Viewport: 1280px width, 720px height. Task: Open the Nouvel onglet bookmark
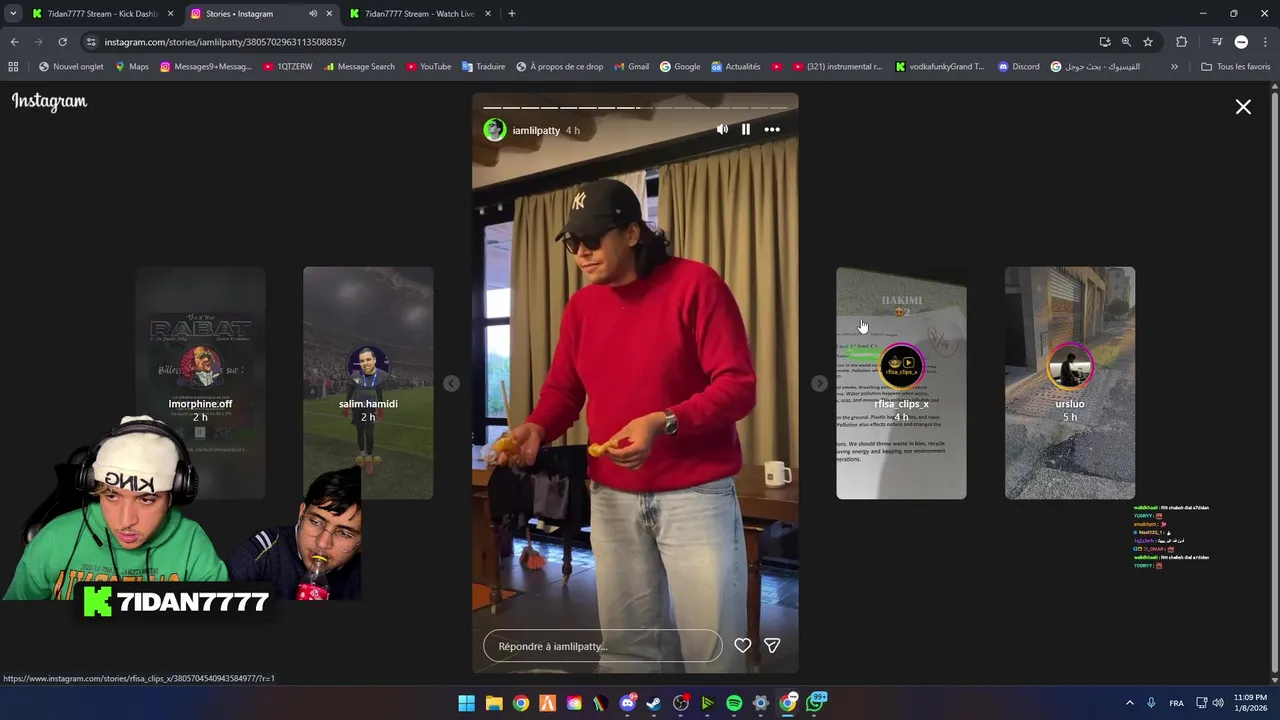tap(71, 67)
